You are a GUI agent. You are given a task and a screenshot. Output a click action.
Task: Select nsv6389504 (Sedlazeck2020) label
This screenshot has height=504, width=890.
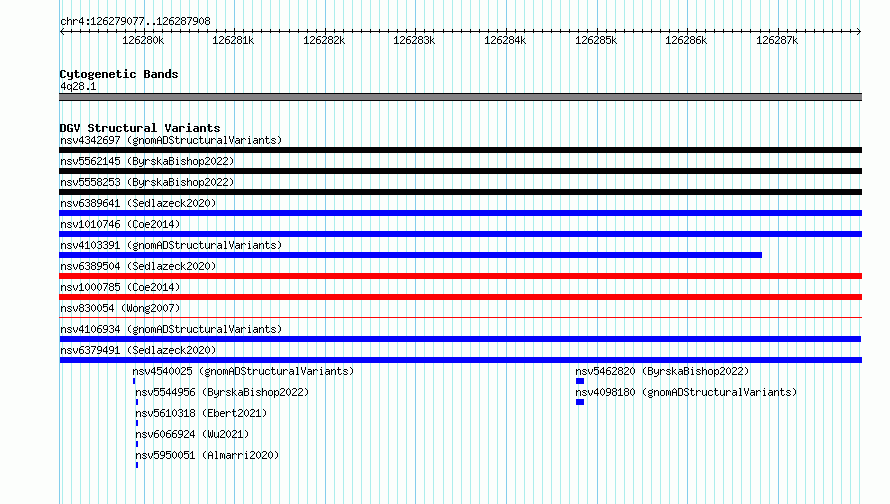tap(138, 266)
